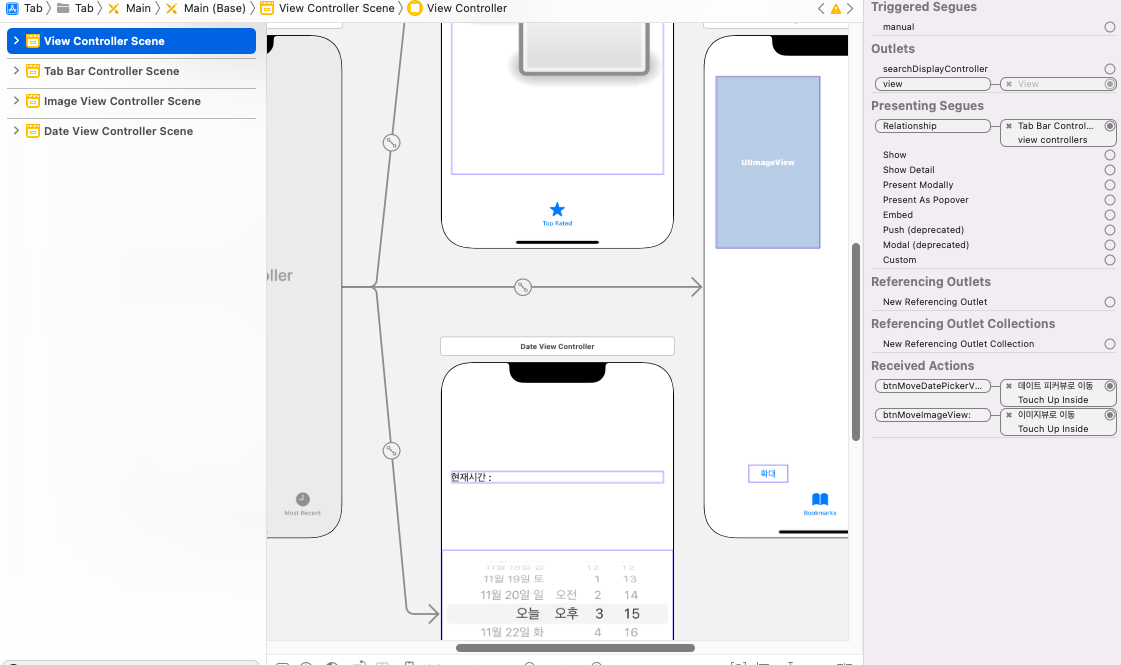Click the Custom segue connection circle
Viewport: 1121px width, 665px height.
coord(1110,260)
